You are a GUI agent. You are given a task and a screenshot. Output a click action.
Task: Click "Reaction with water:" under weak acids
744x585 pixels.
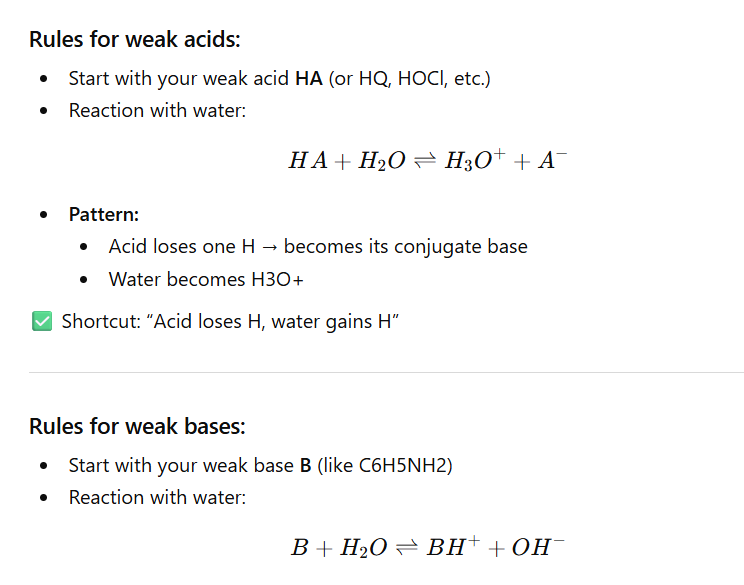157,110
